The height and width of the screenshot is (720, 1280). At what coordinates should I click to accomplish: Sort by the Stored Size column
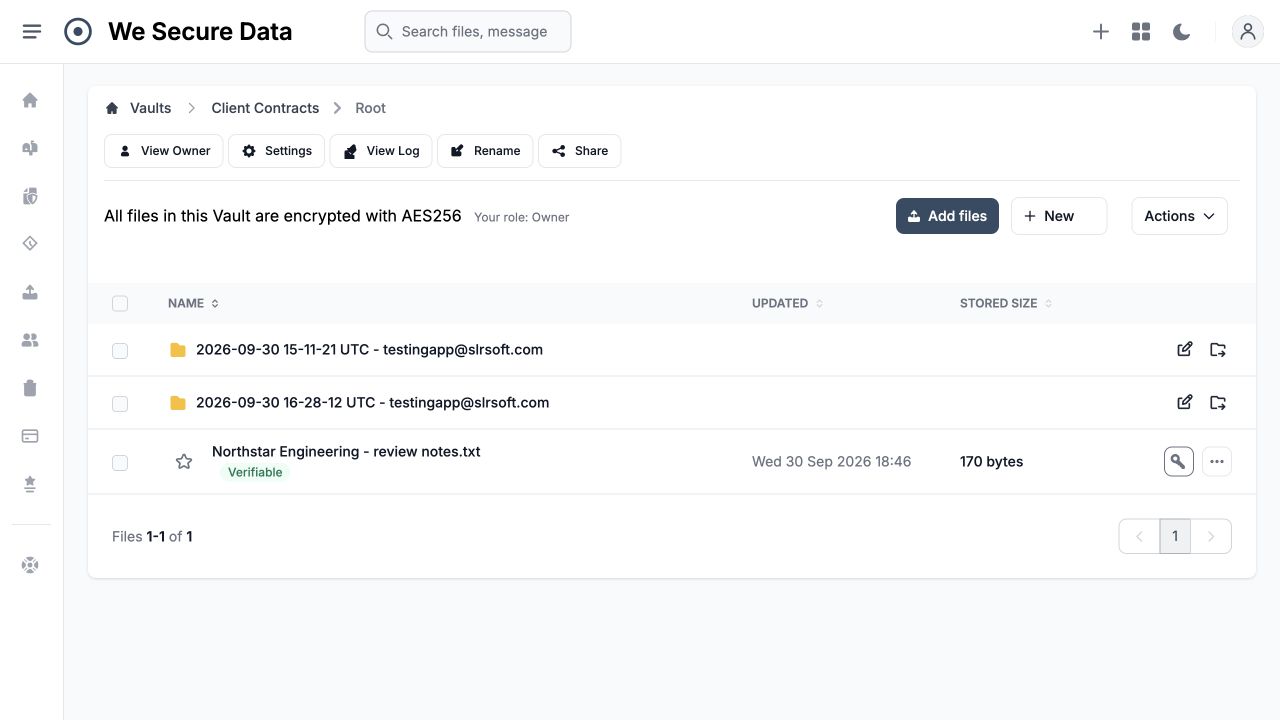(x=1006, y=303)
